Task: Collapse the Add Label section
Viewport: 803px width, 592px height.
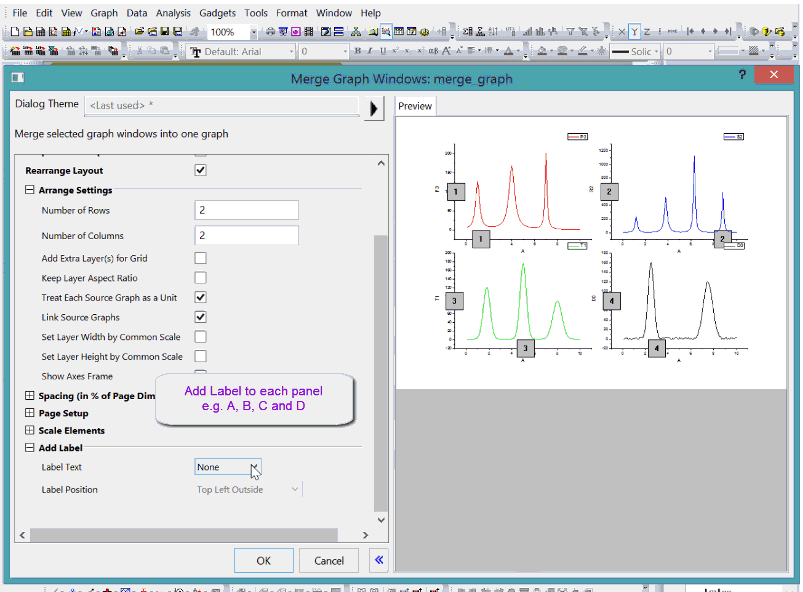Action: 30,448
